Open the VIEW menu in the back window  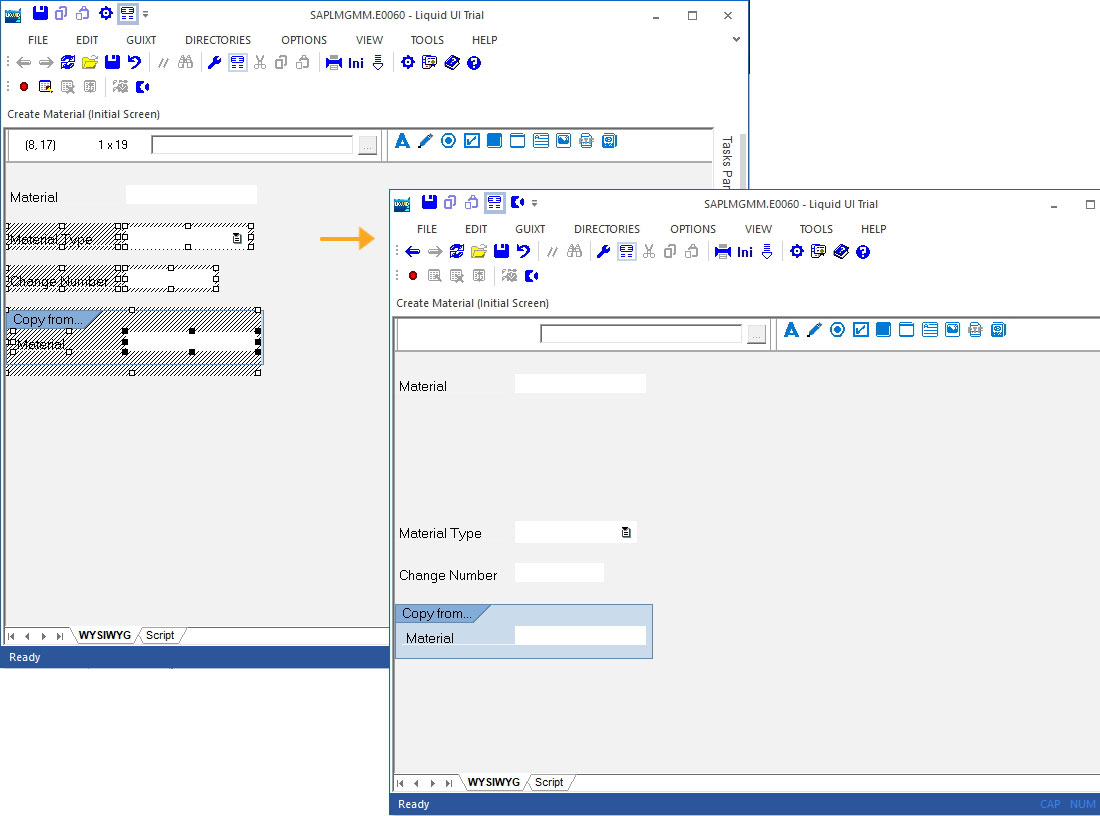point(369,41)
